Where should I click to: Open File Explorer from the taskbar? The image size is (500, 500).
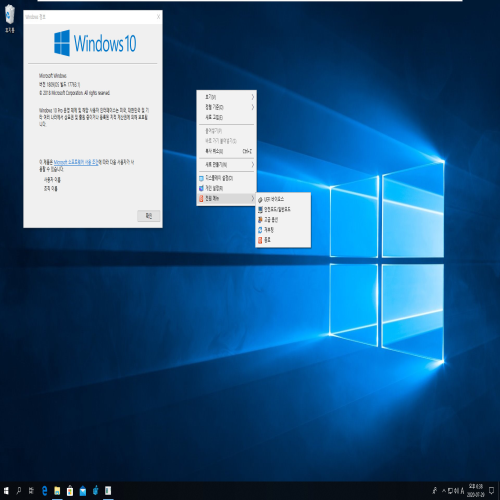click(57, 491)
